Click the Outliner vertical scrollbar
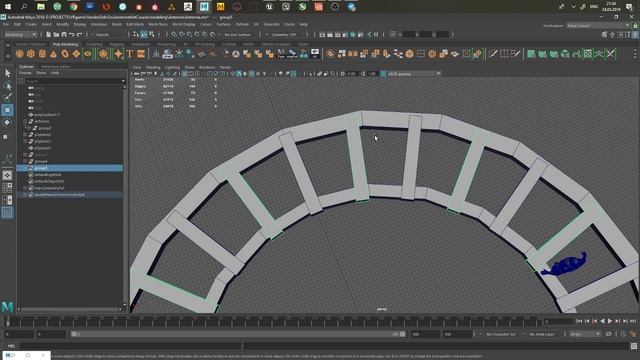 tap(125, 196)
